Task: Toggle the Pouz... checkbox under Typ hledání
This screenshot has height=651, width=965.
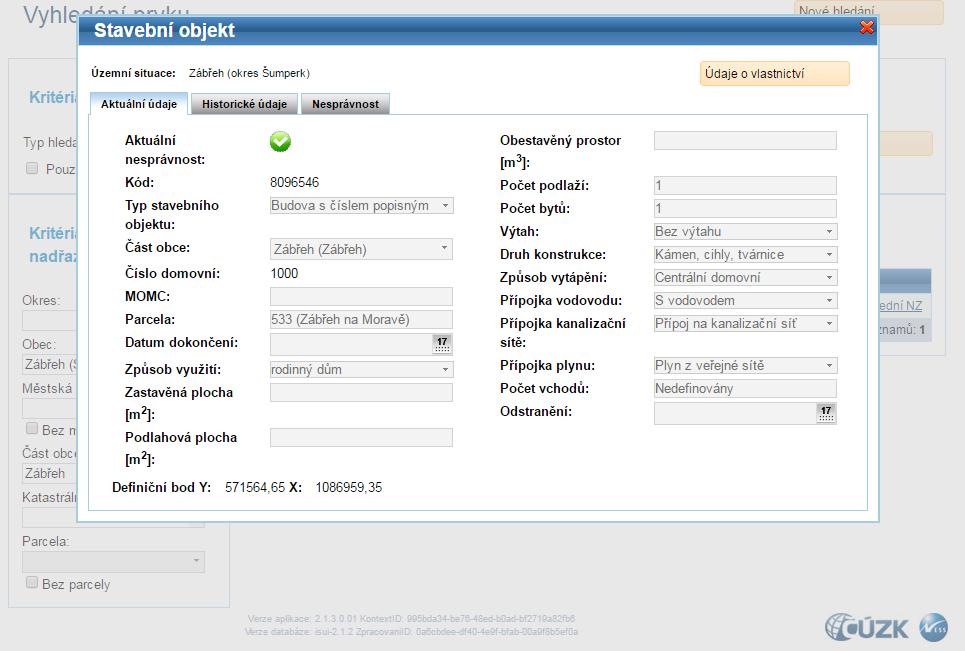Action: click(x=31, y=168)
